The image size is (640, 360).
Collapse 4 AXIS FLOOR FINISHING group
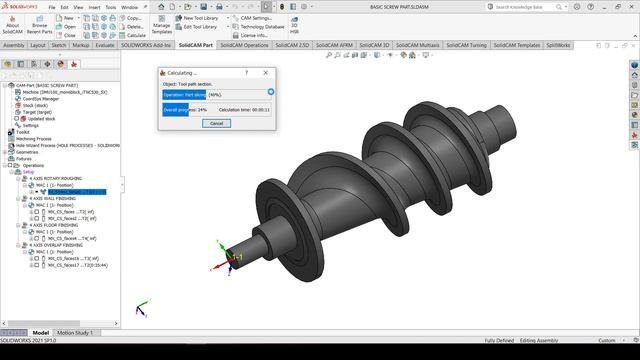(x=18, y=225)
